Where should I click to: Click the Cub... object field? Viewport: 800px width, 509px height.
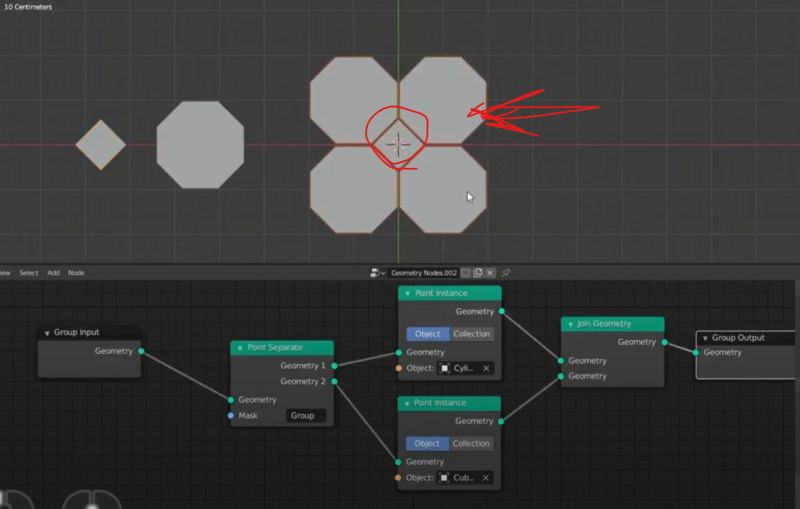point(465,478)
